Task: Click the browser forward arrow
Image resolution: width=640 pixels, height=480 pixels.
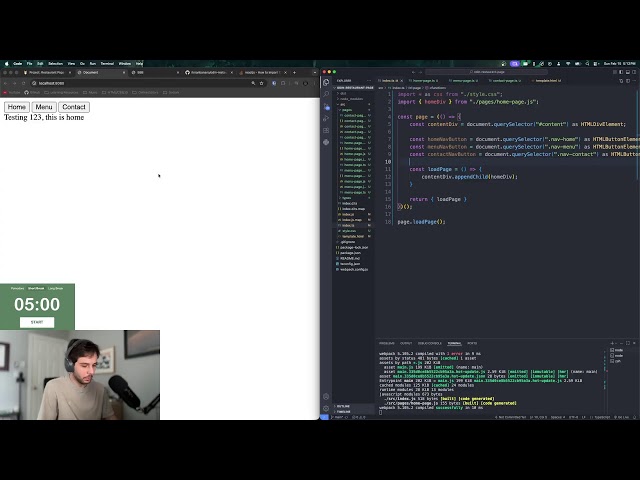Action: click(14, 83)
